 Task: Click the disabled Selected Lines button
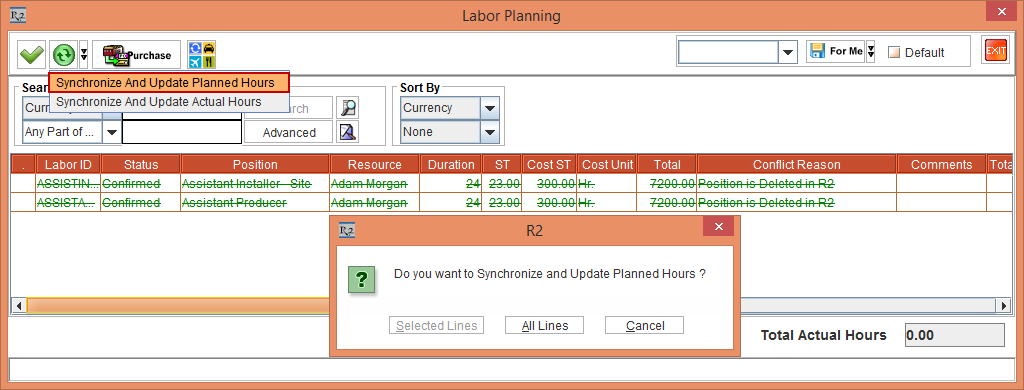pos(436,325)
